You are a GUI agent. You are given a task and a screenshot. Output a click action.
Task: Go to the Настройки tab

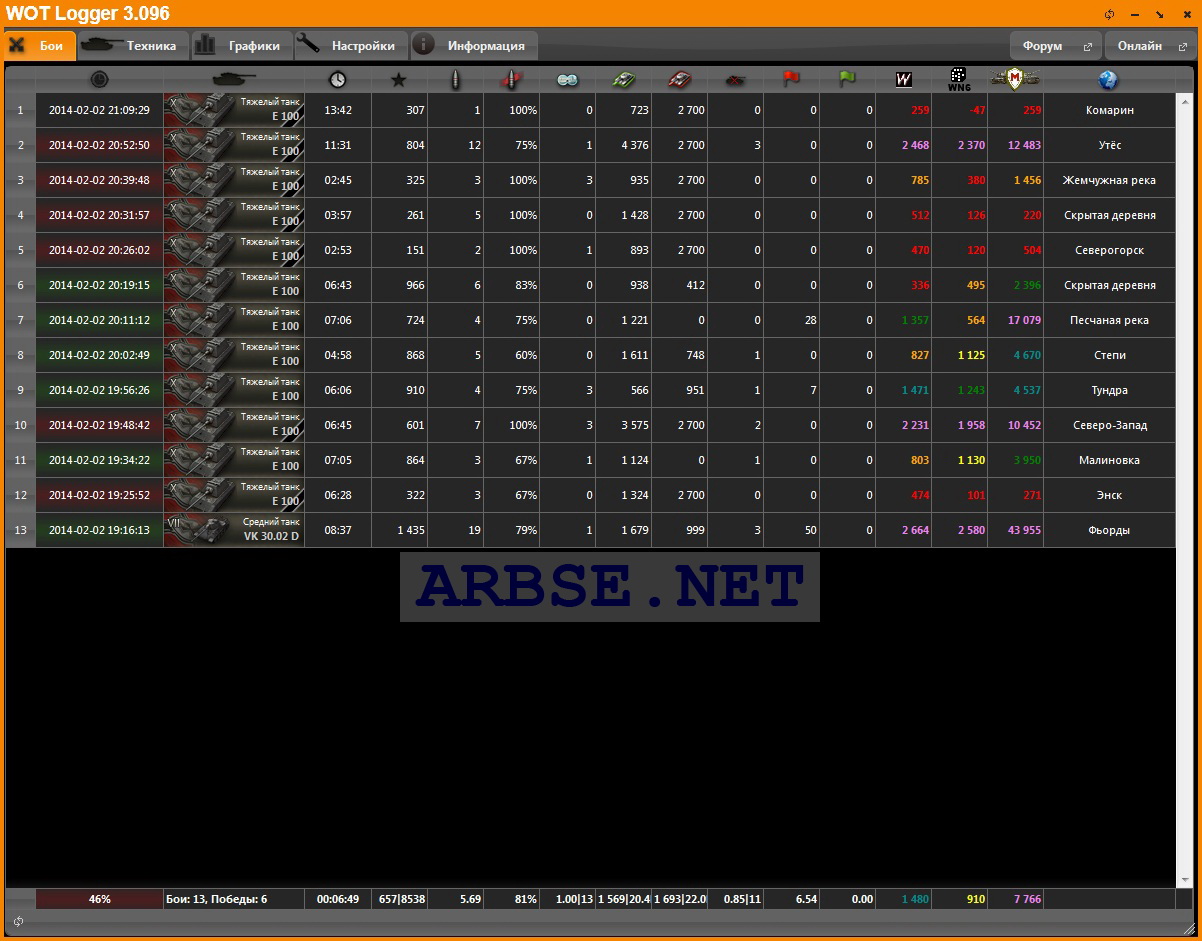[352, 45]
